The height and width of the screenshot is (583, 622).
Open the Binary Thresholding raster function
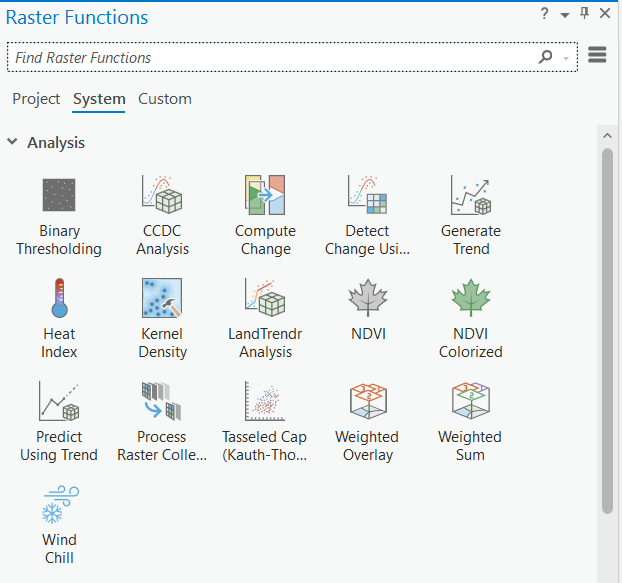(59, 196)
